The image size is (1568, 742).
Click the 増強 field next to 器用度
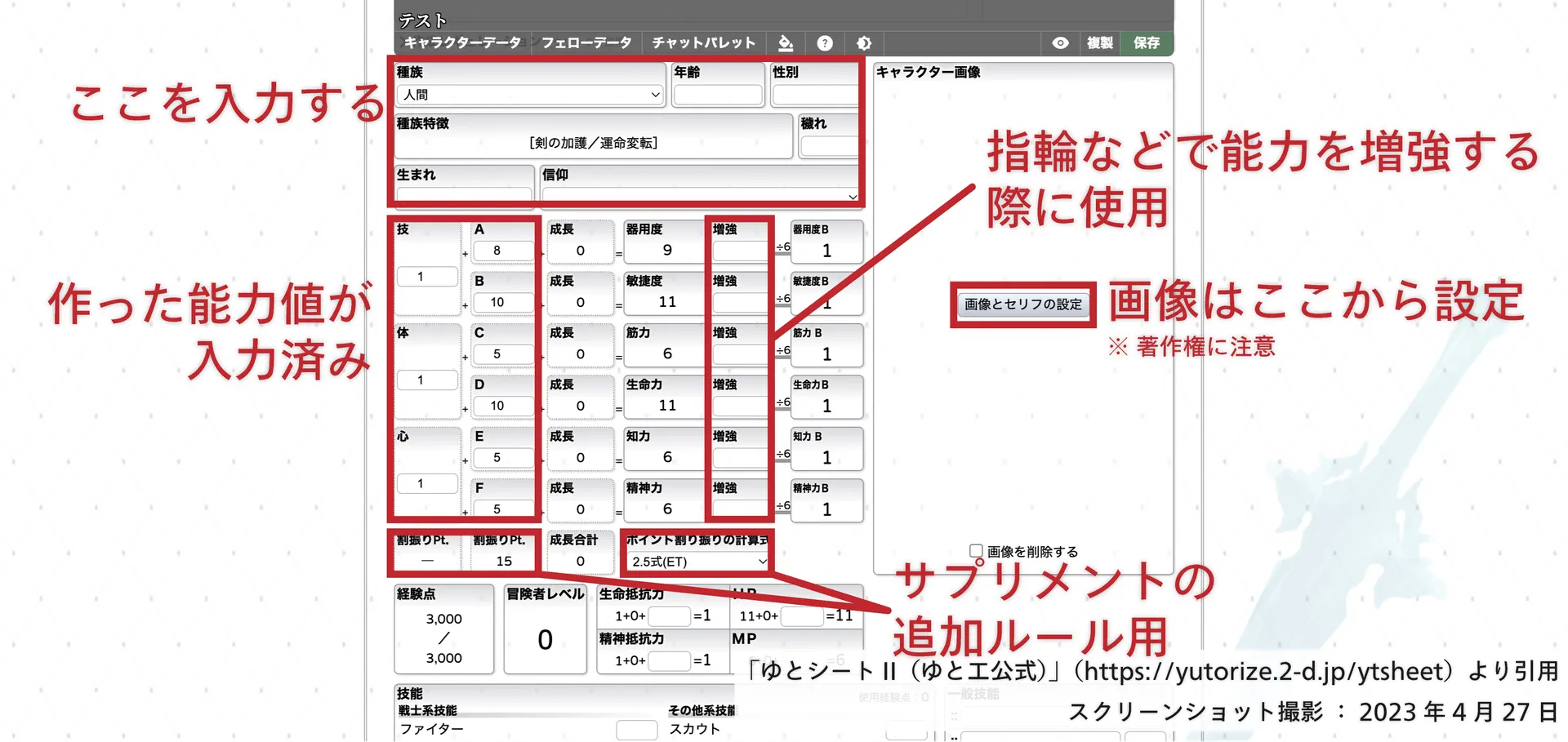coord(738,251)
